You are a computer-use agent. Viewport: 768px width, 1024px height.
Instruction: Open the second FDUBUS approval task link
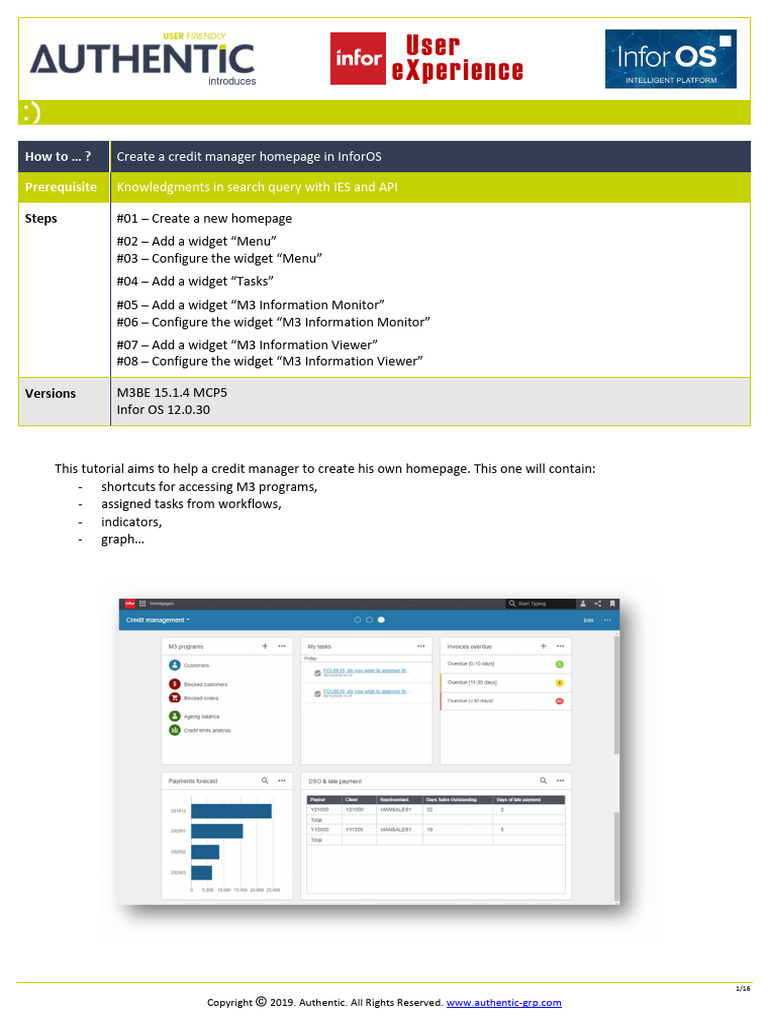[365, 691]
